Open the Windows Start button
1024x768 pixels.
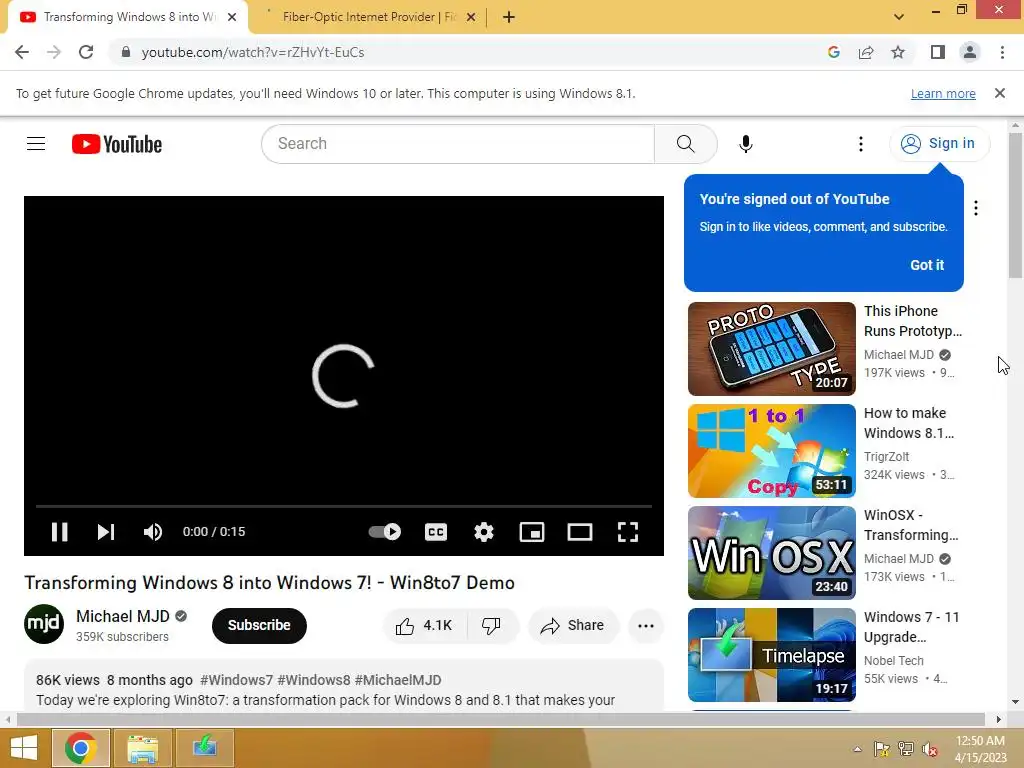click(x=24, y=748)
